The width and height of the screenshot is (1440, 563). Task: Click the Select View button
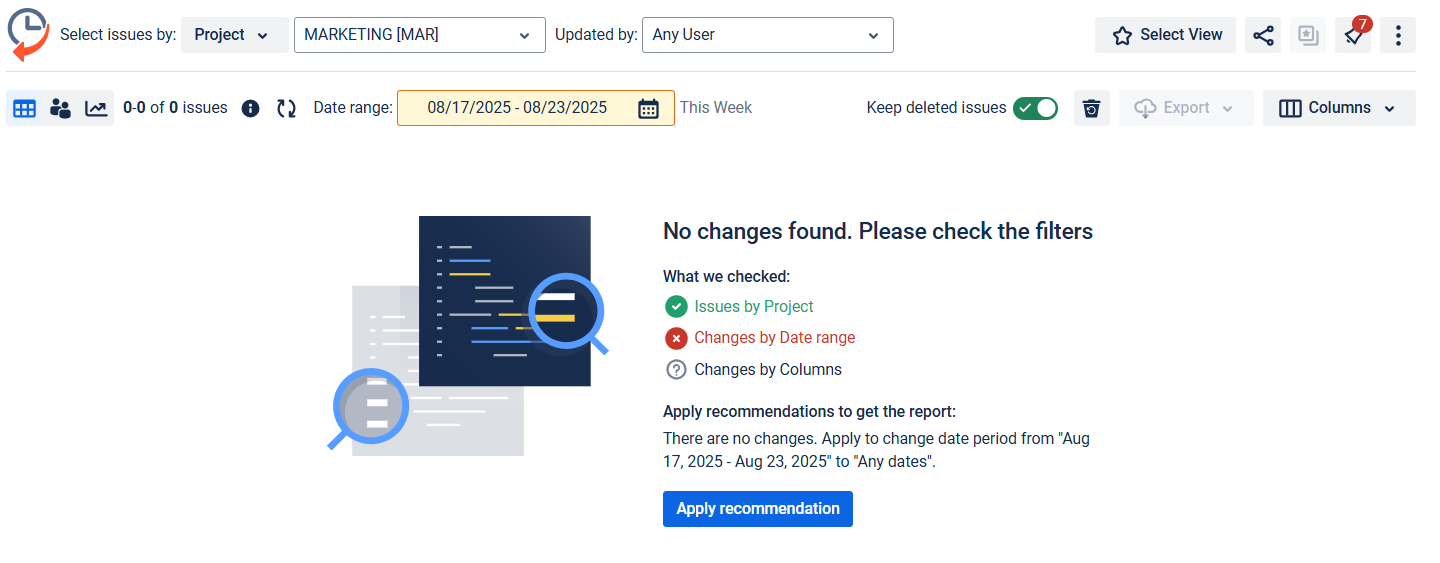(x=1165, y=35)
